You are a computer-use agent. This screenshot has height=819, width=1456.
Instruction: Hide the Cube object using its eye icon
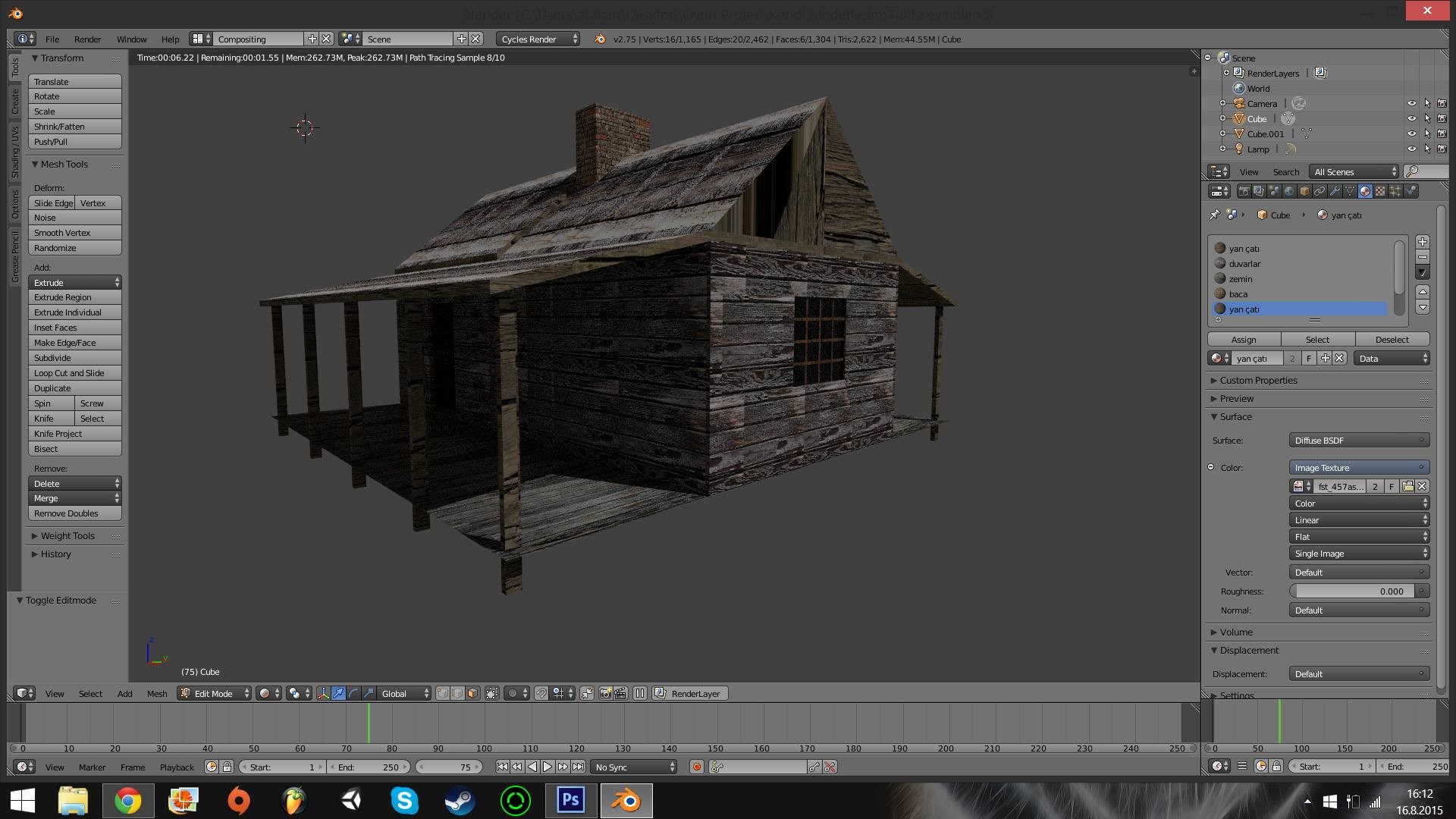[1412, 118]
